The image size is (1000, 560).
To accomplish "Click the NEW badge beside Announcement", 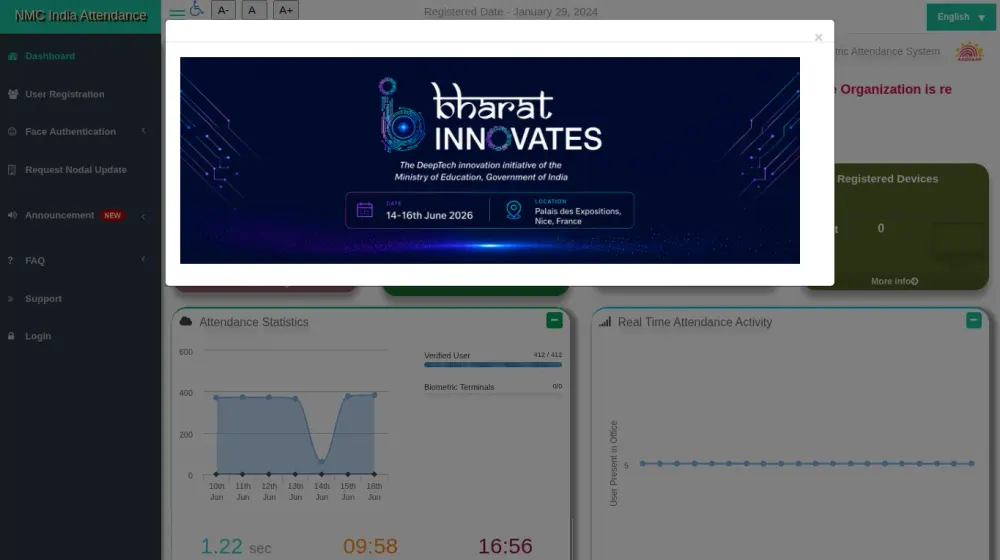I will pyautogui.click(x=112, y=216).
